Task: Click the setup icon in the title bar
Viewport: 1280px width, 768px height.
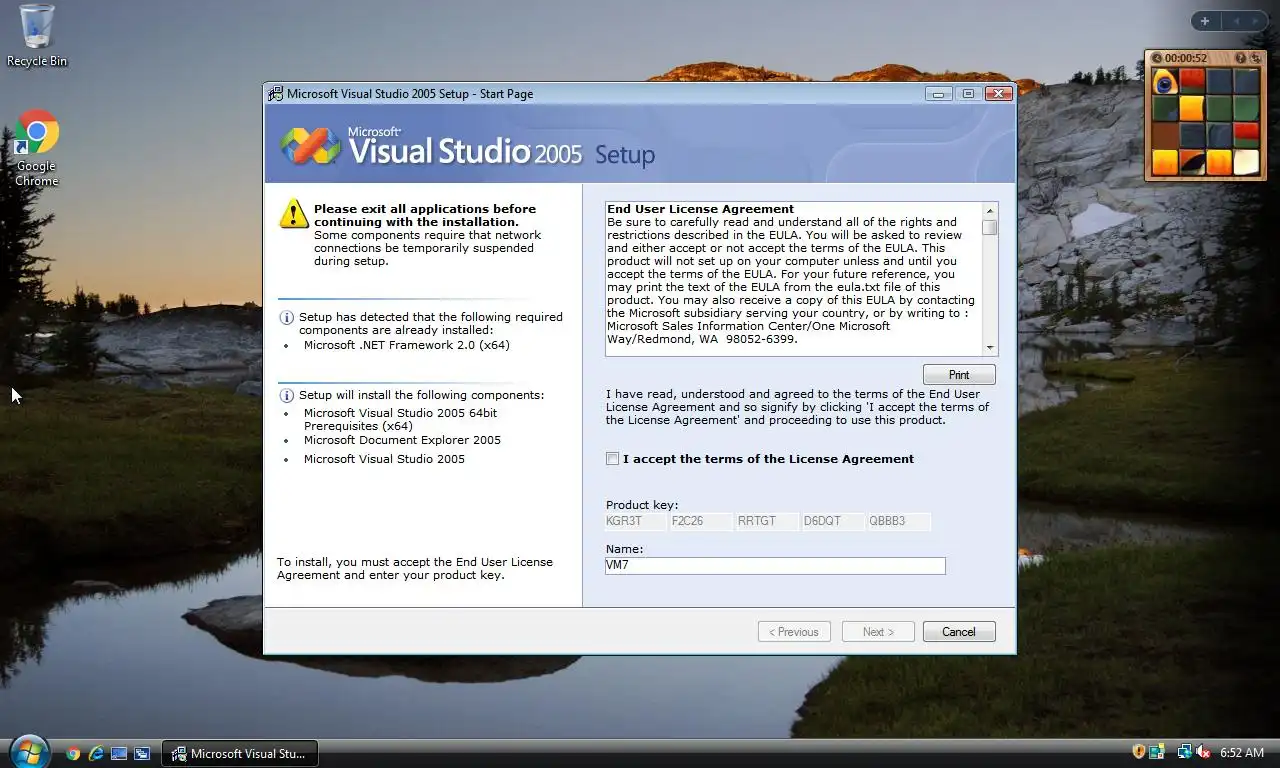Action: click(275, 94)
